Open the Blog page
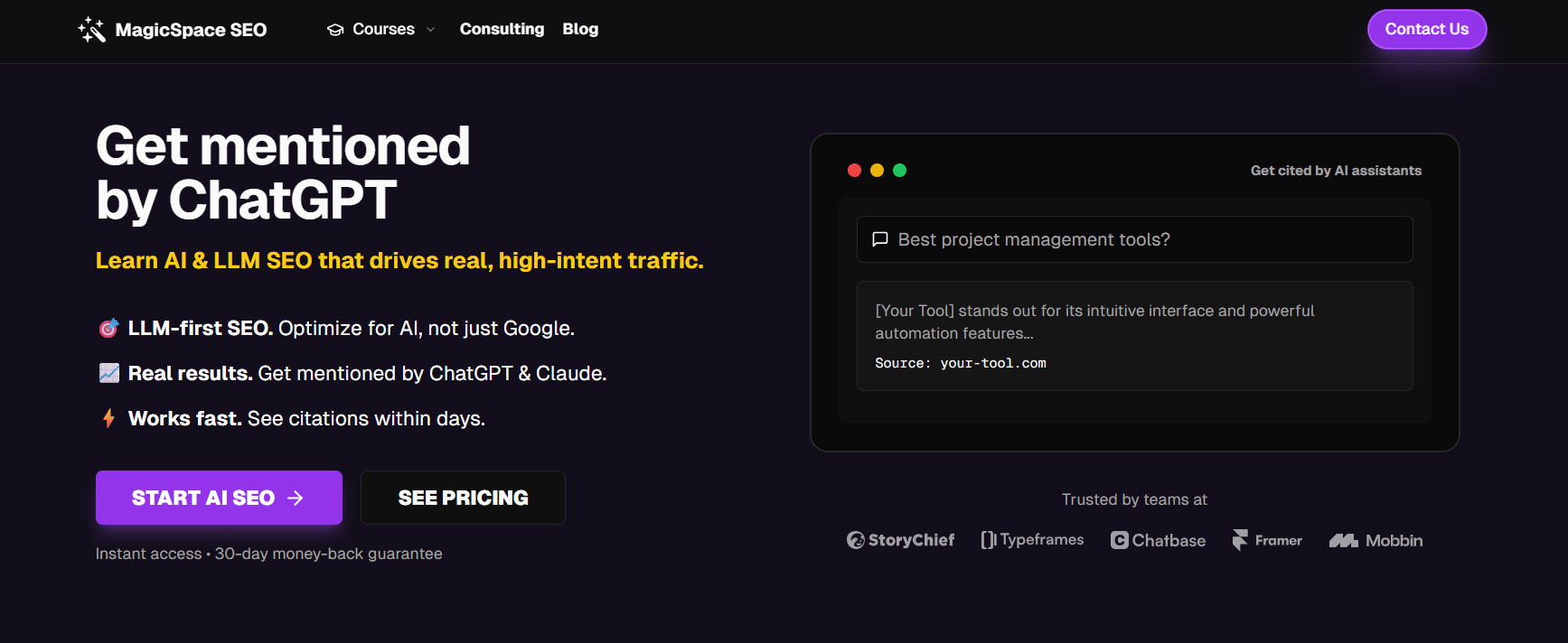The image size is (1568, 643). click(x=580, y=29)
